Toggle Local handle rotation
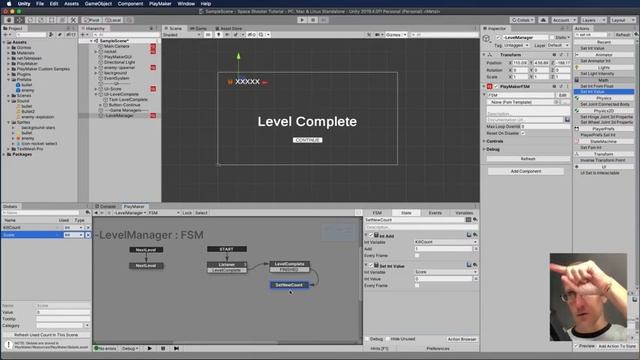Image resolution: width=640 pixels, height=360 pixels. (113, 20)
